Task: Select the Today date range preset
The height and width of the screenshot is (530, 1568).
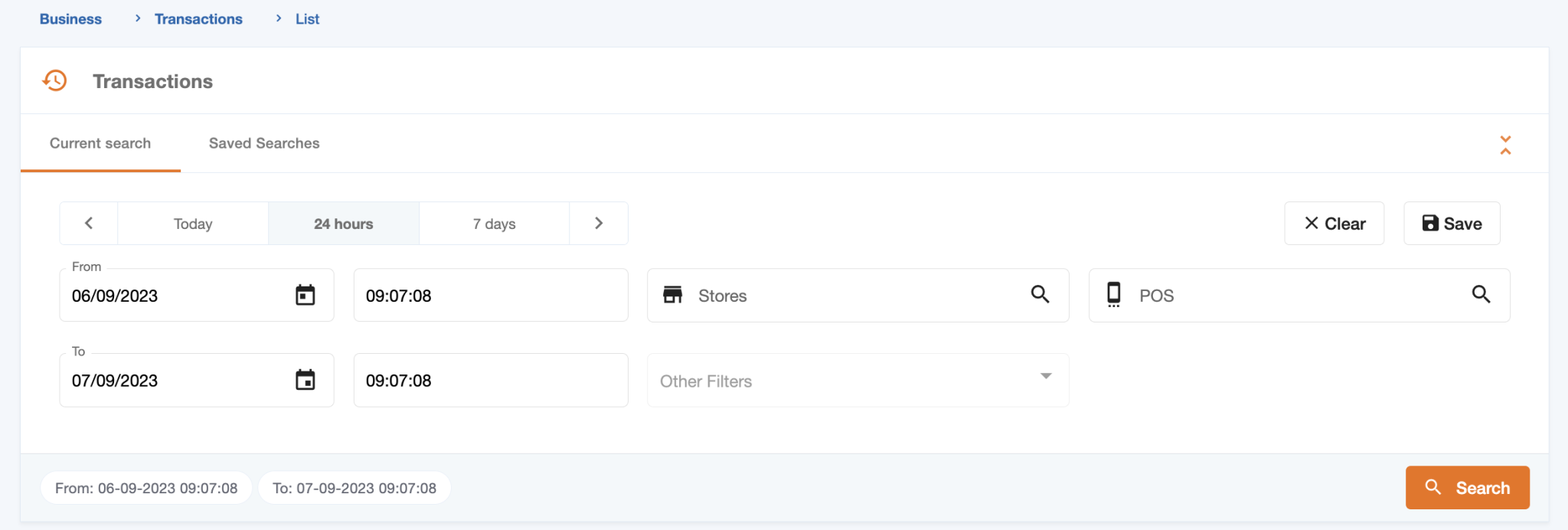Action: tap(192, 223)
